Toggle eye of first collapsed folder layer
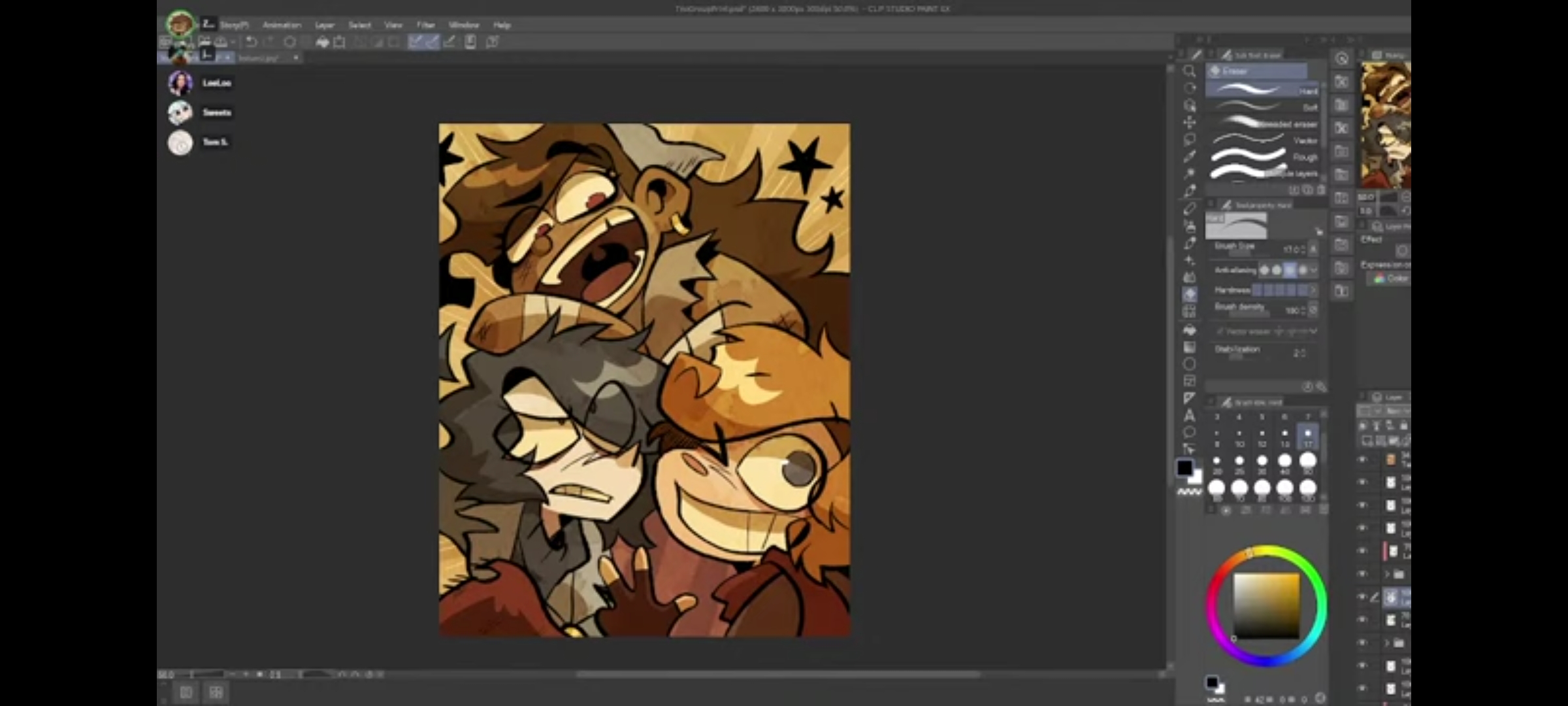This screenshot has width=1568, height=706. pyautogui.click(x=1363, y=574)
